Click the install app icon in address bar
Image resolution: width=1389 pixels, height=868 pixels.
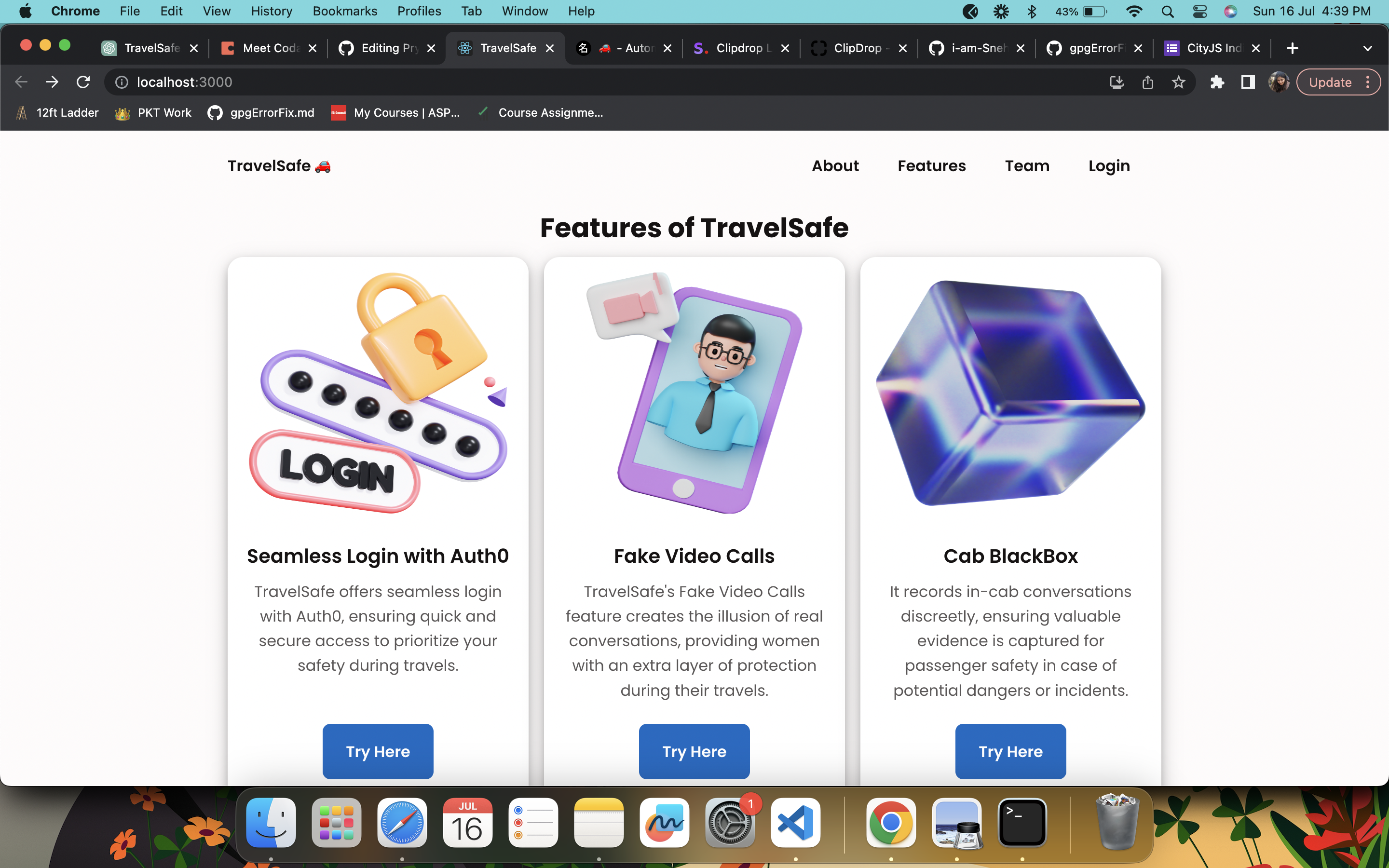coord(1117,82)
